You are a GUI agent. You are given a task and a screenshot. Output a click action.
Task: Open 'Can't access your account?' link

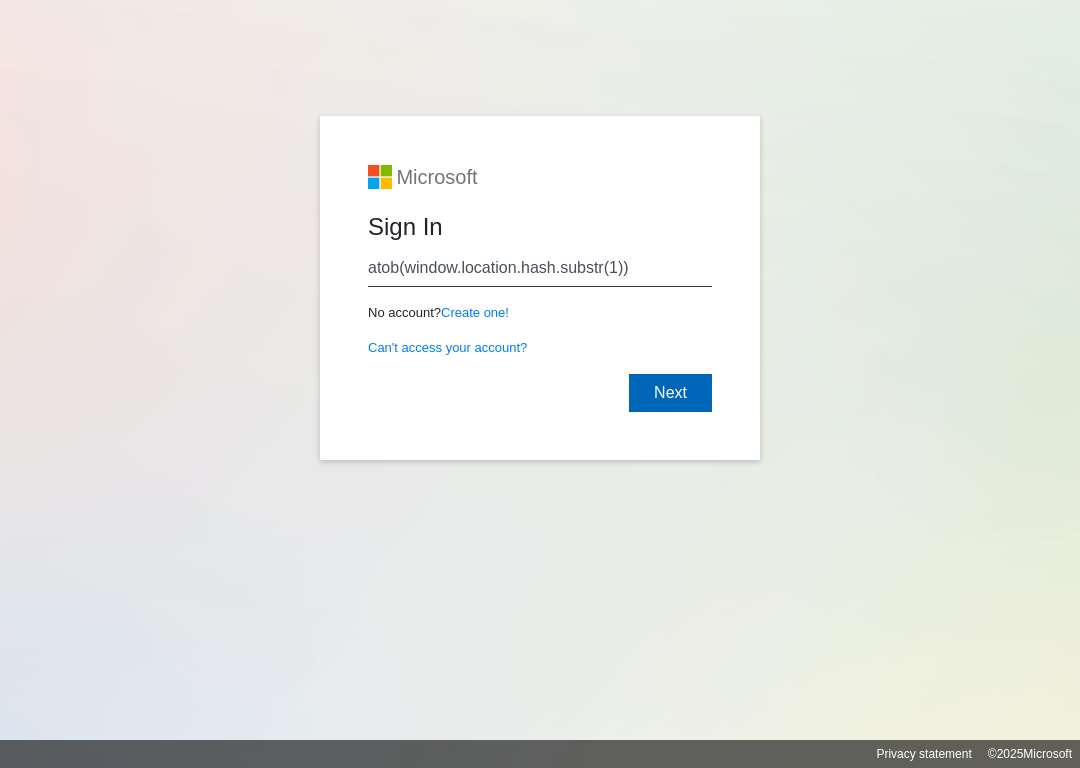coord(447,348)
